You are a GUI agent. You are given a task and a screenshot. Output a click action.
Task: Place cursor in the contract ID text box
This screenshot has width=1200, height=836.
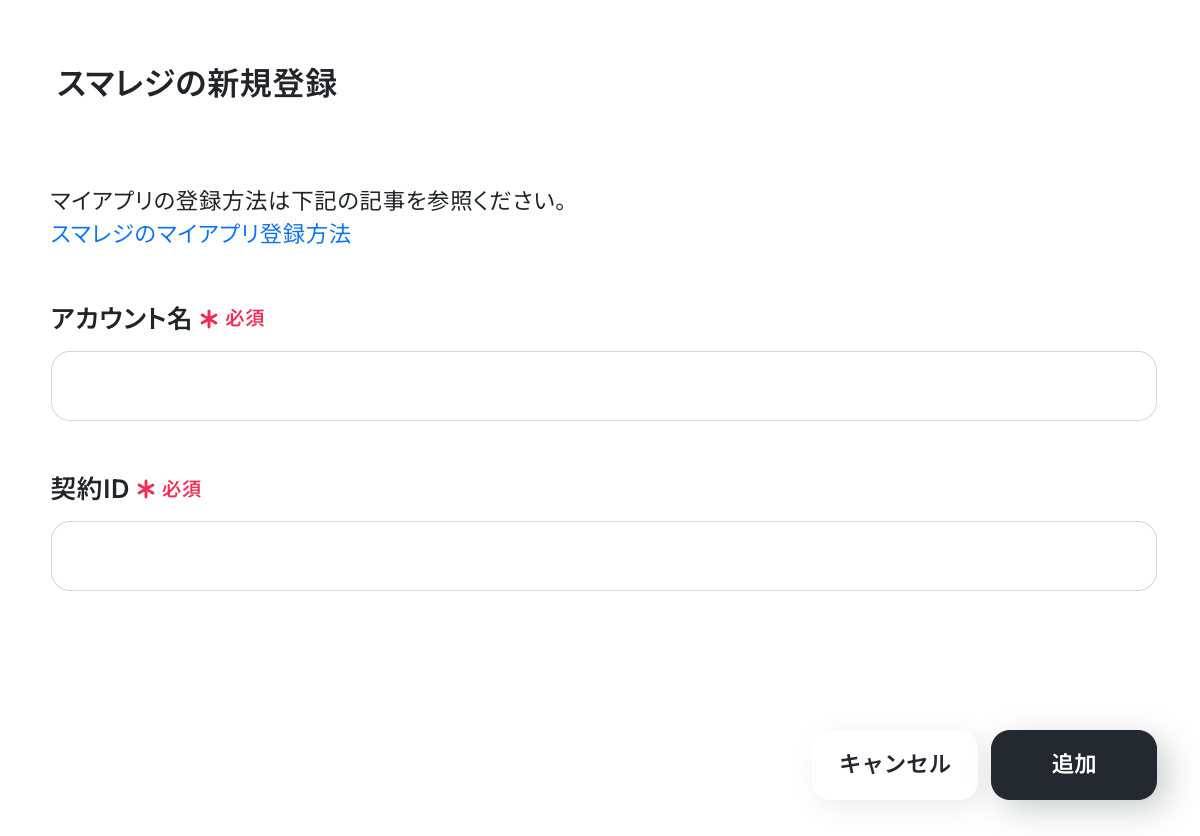(604, 556)
